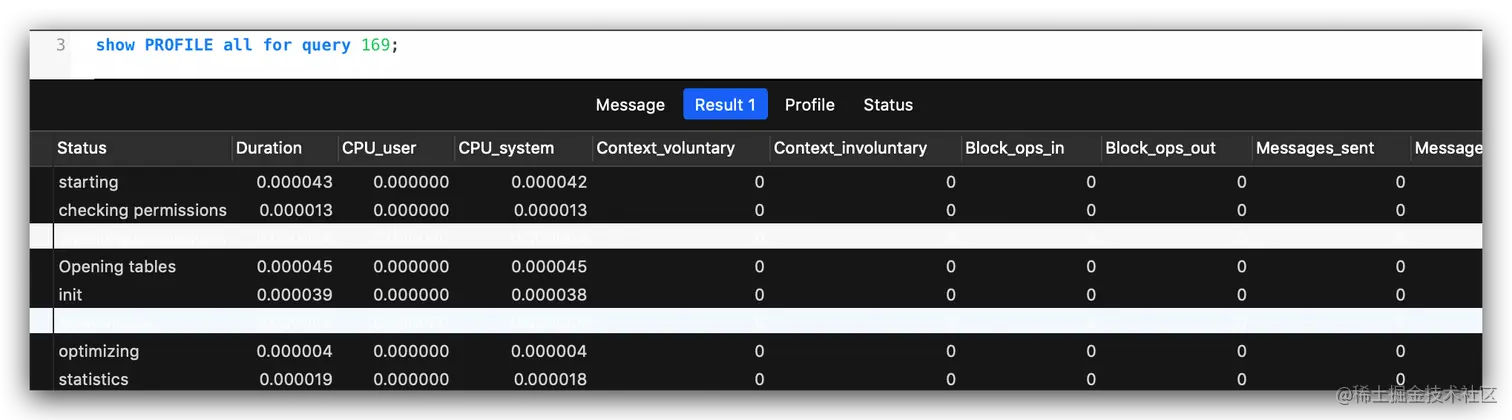Click Duration 0.000004 in the optimizing row
Viewport: 1512px width, 420px height.
click(x=294, y=351)
